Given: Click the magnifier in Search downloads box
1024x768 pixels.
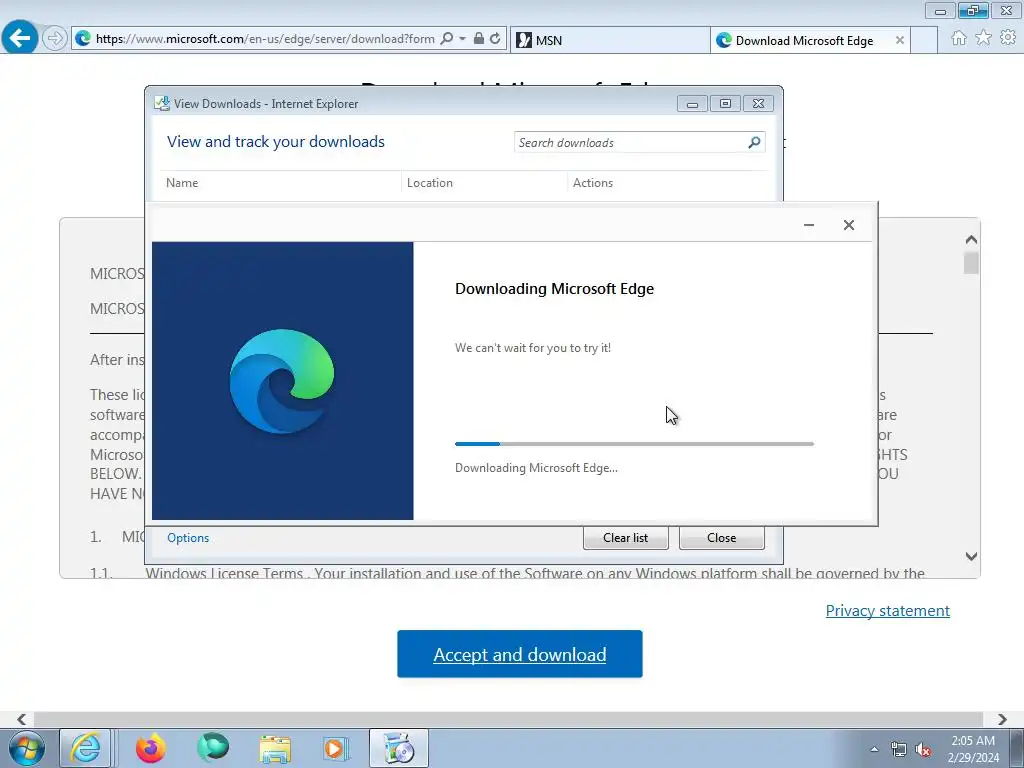Looking at the screenshot, I should [x=754, y=142].
